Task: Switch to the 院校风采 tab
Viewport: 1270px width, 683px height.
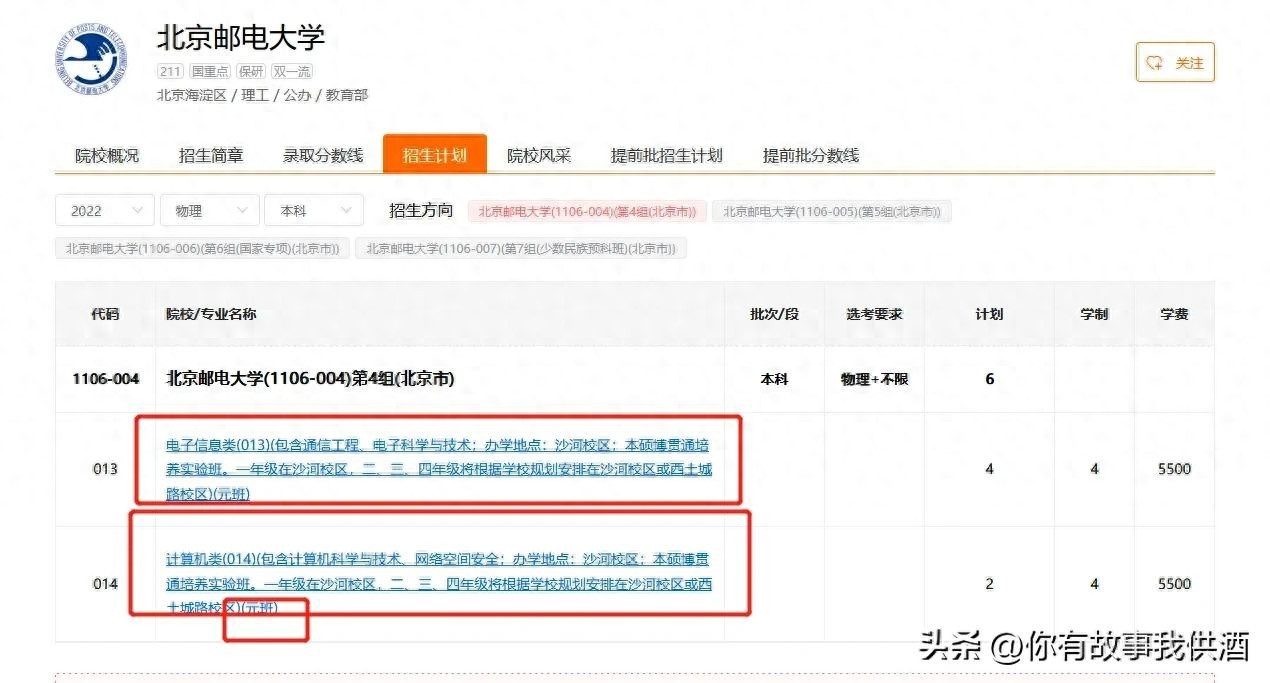Action: point(539,155)
